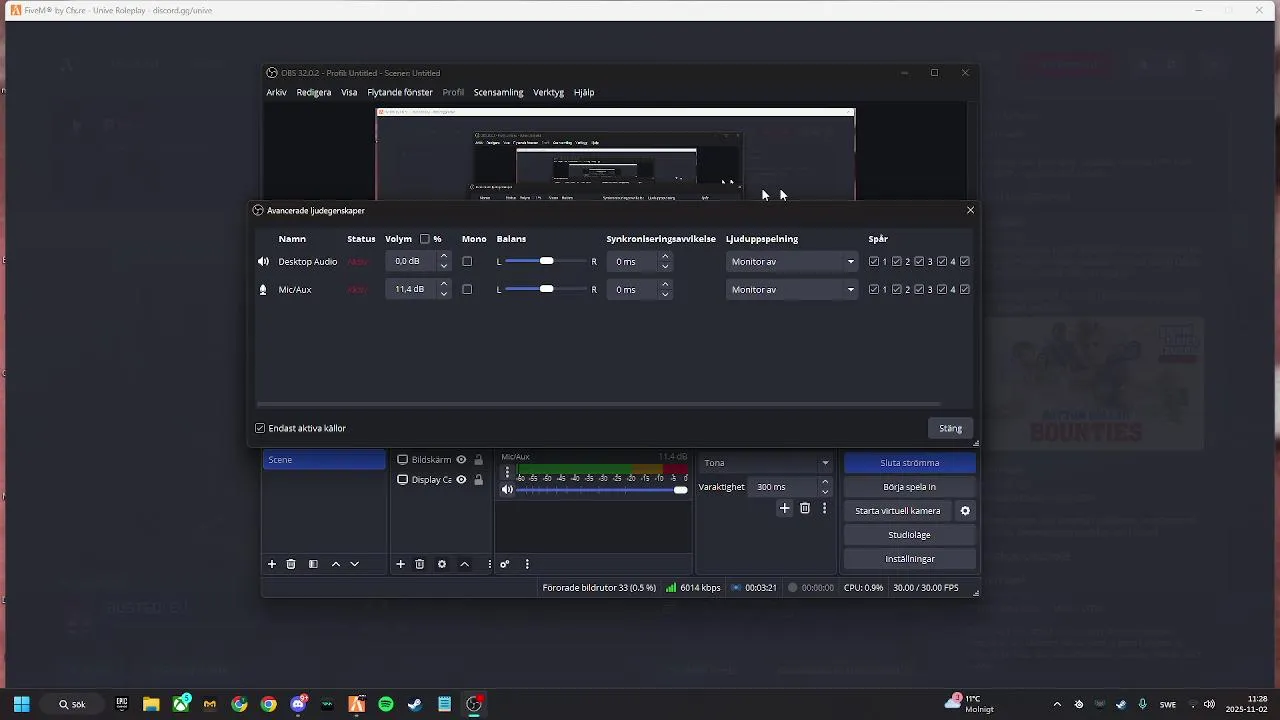Click Sluta strömma button
Image resolution: width=1280 pixels, height=720 pixels.
click(x=910, y=463)
